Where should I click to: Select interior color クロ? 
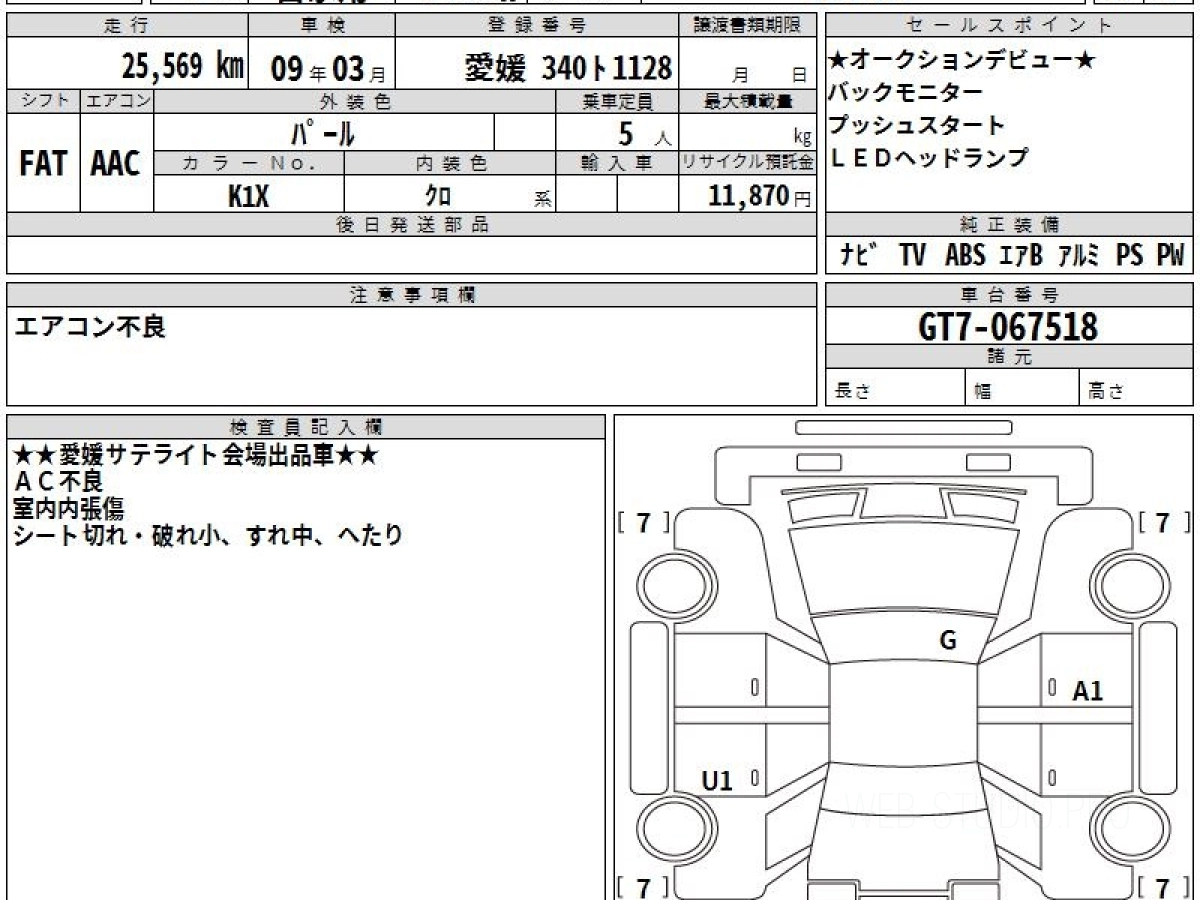(439, 196)
